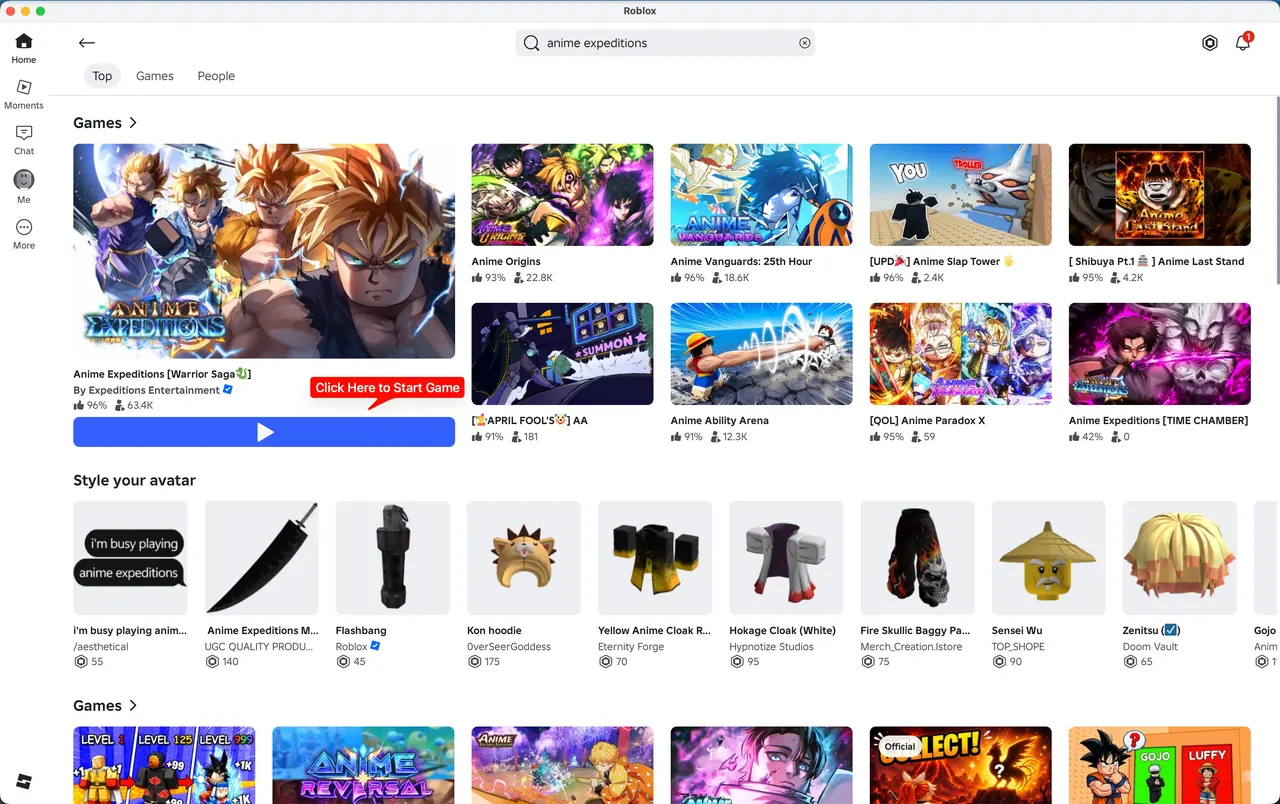Click verified badge next to Expeditions Entertainment
Screen dimensions: 1280x804
pyautogui.click(x=229, y=390)
